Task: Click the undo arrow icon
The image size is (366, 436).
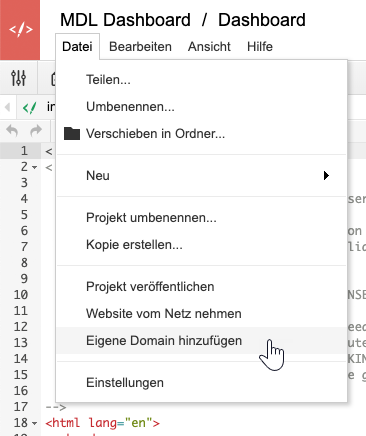Action: [x=12, y=130]
